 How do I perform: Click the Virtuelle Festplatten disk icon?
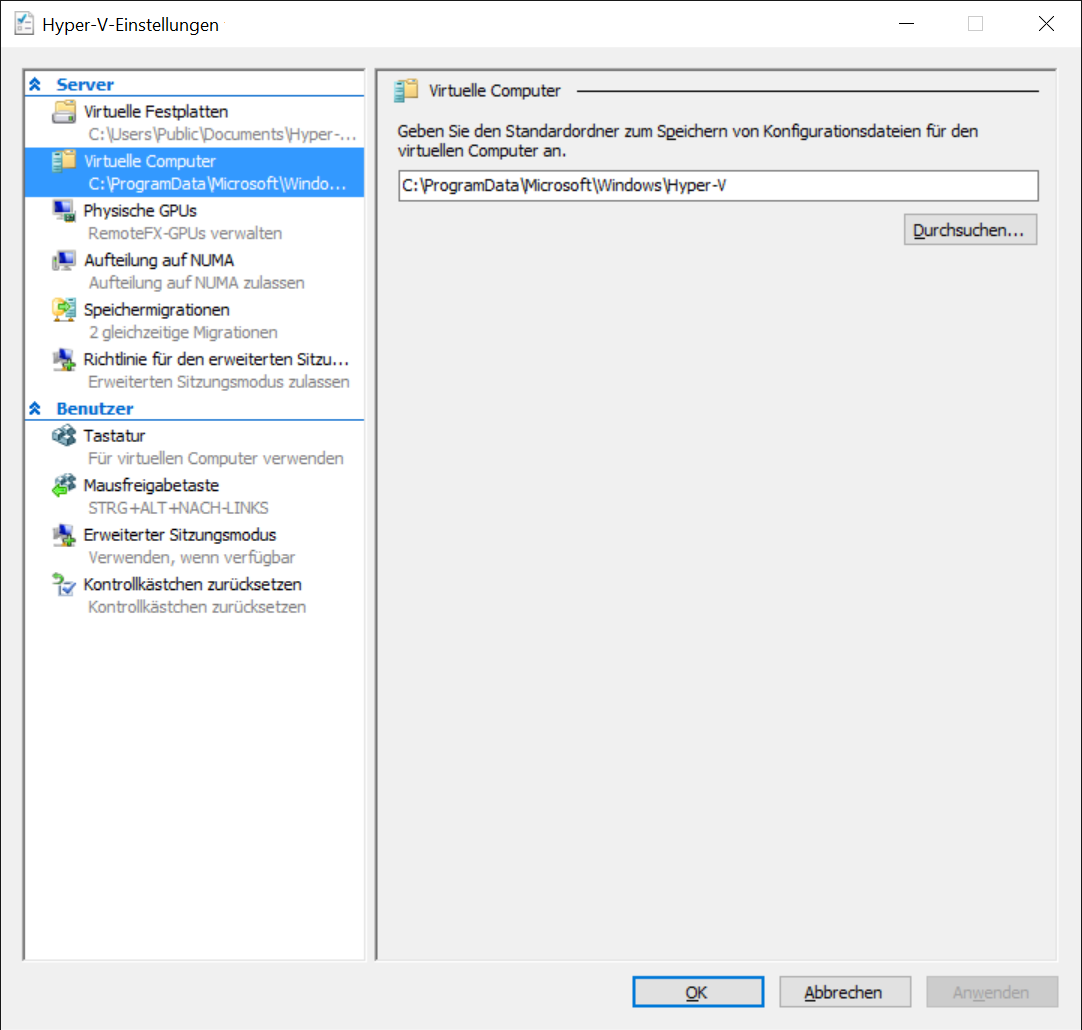click(63, 112)
